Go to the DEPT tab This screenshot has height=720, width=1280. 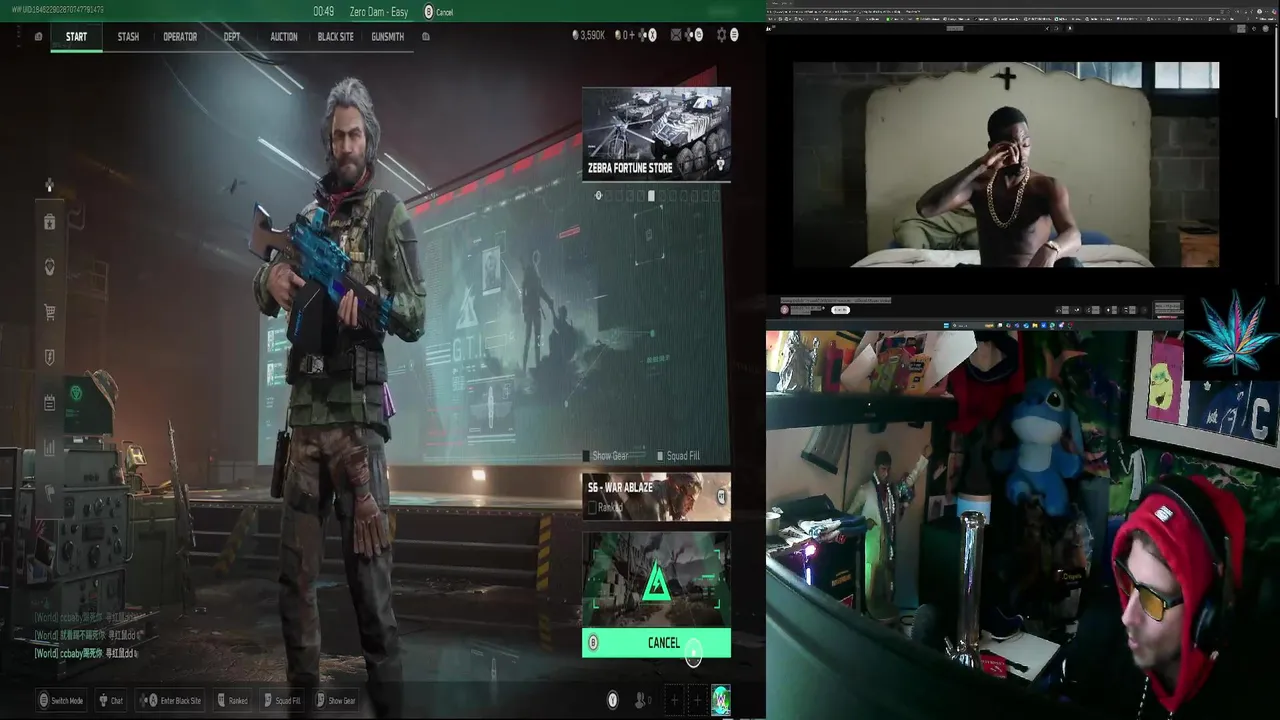click(232, 37)
